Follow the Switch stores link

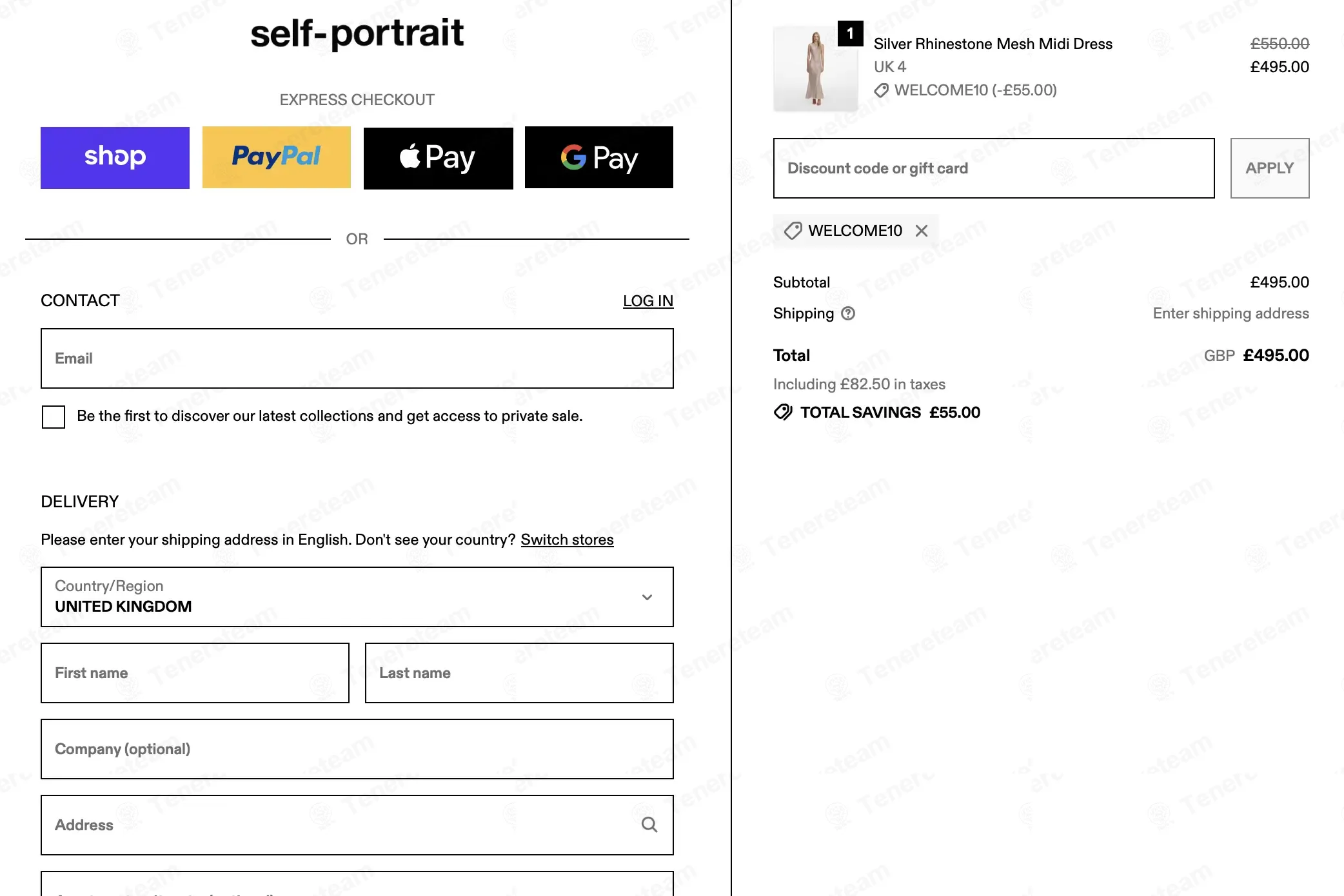pos(567,540)
